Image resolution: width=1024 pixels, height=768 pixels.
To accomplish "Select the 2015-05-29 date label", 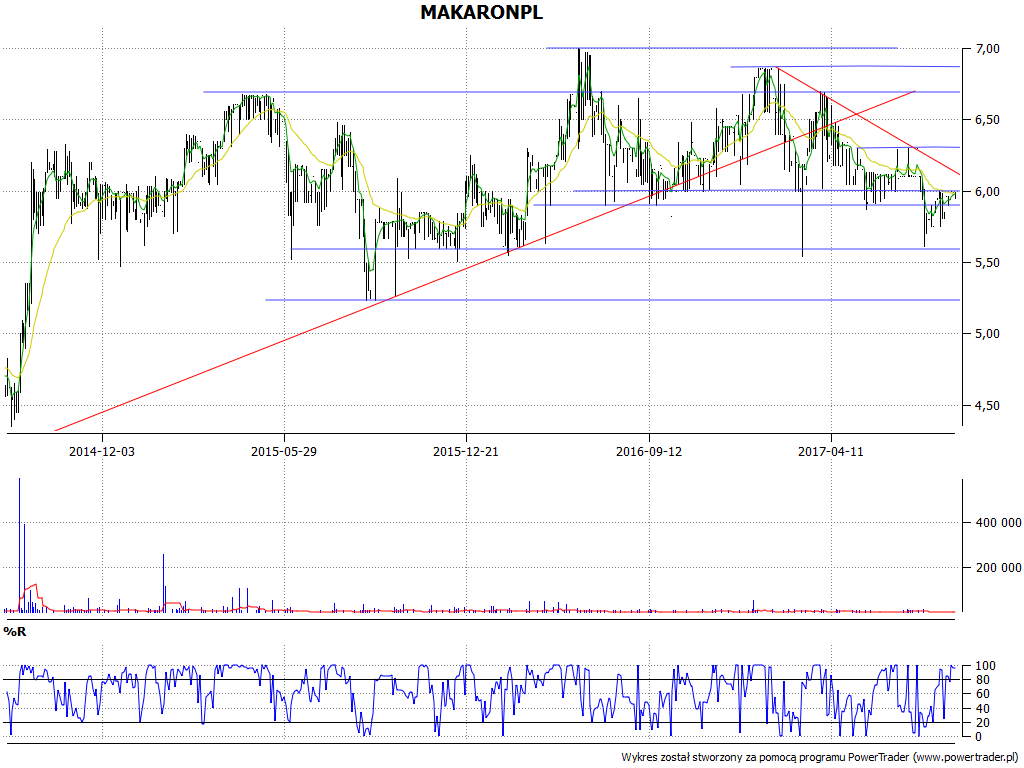I will point(284,451).
